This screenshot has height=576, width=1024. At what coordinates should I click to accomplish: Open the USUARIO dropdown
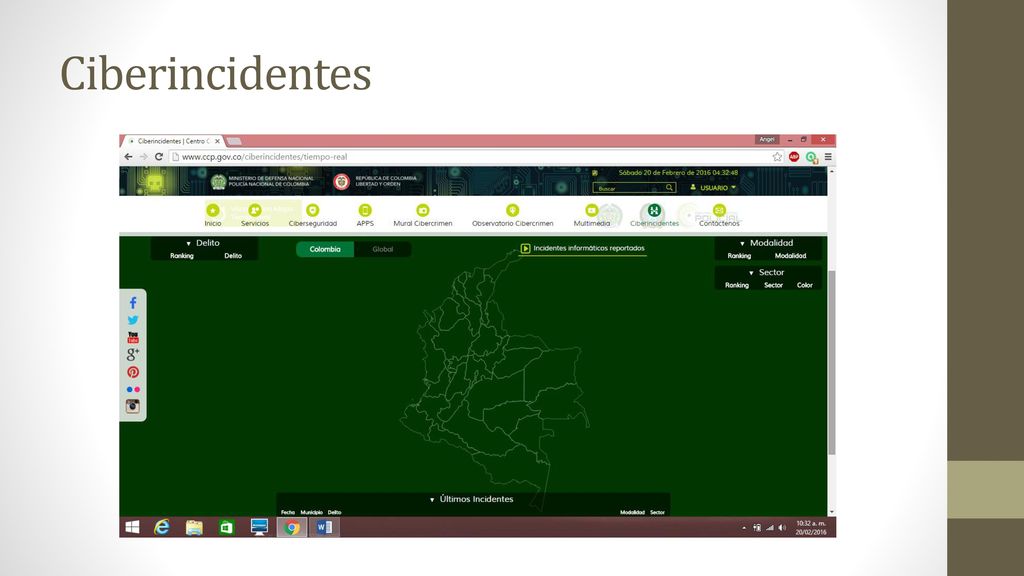click(x=713, y=187)
